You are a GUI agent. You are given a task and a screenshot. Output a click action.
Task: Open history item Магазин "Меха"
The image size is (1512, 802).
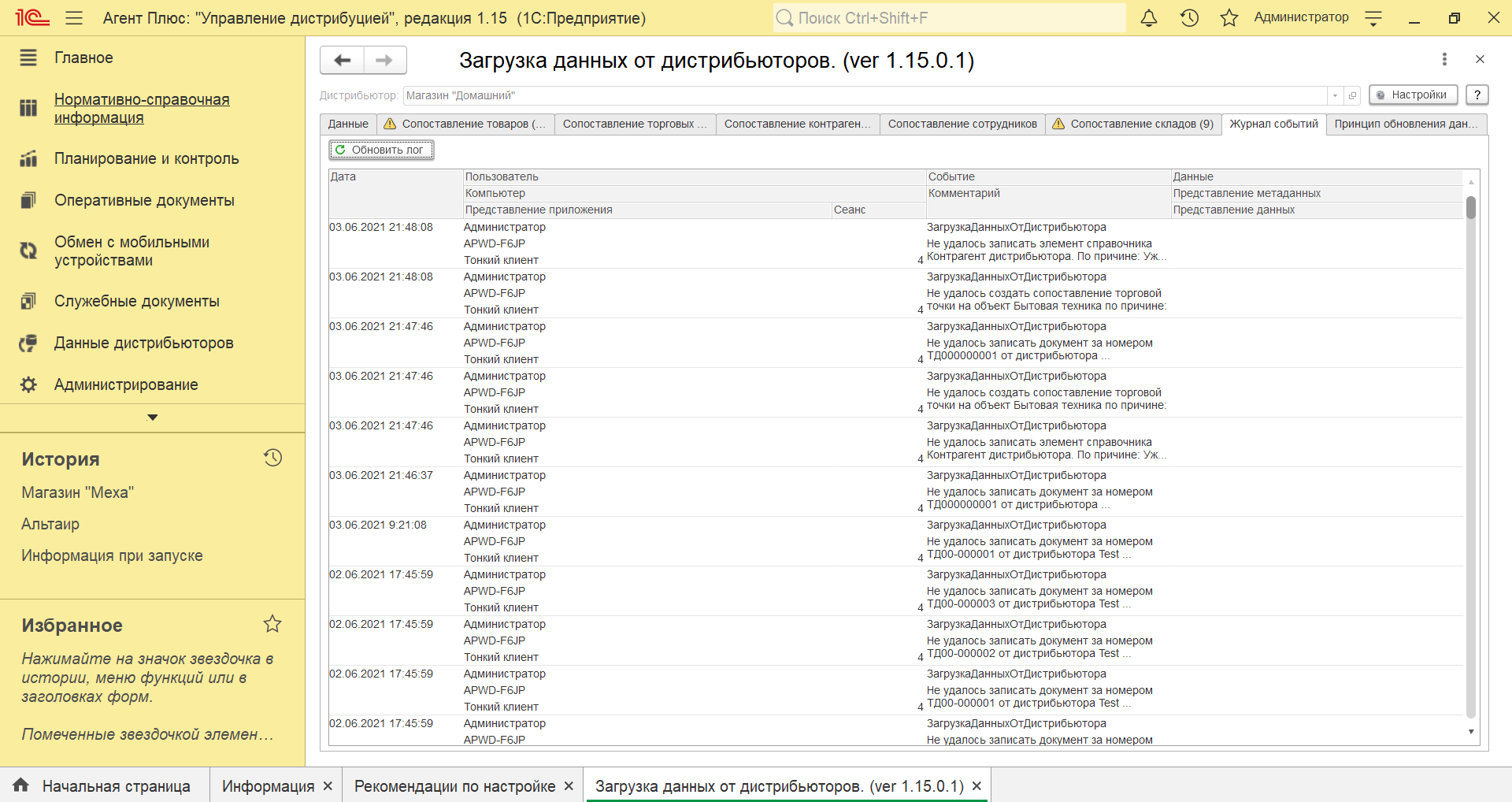78,492
